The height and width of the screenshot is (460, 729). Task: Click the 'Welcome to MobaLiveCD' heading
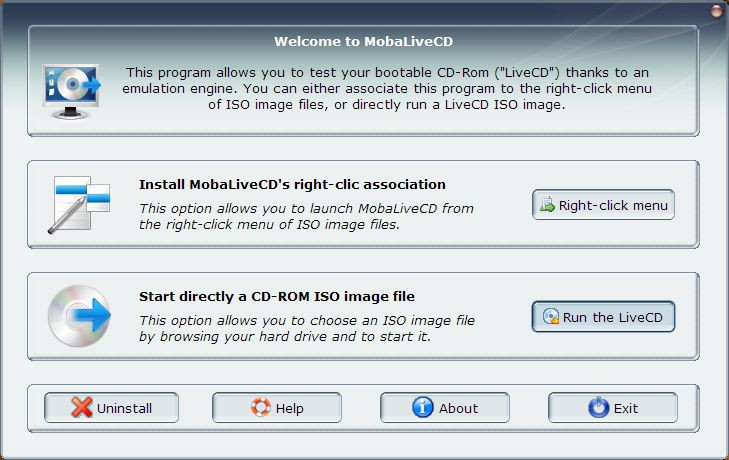(x=363, y=41)
